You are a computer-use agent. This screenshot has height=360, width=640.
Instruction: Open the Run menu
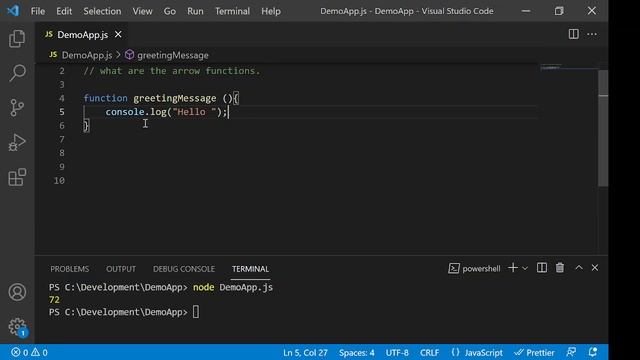point(195,11)
